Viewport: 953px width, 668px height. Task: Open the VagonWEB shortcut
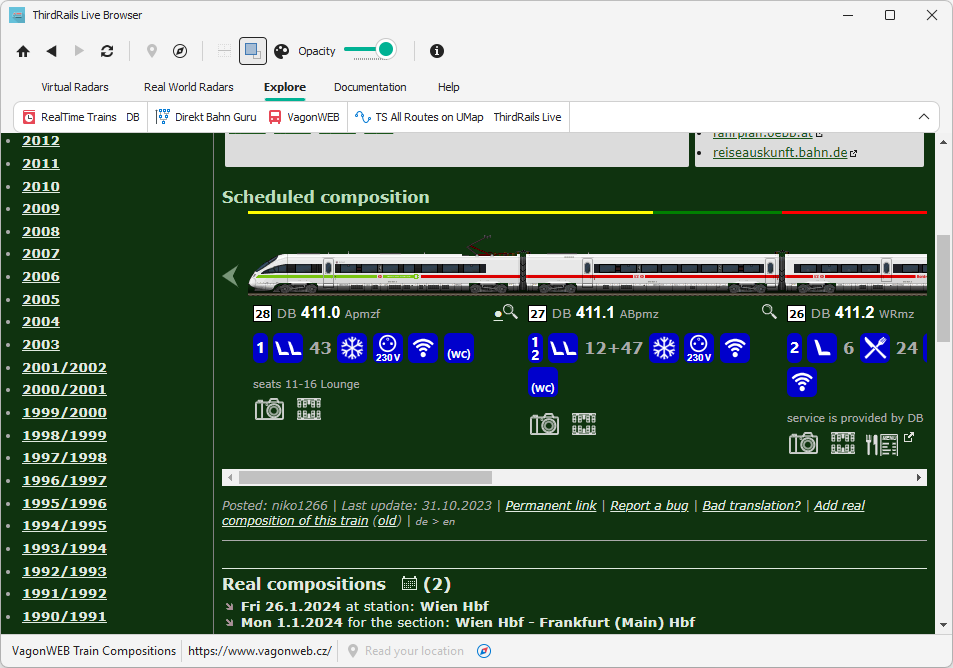304,117
